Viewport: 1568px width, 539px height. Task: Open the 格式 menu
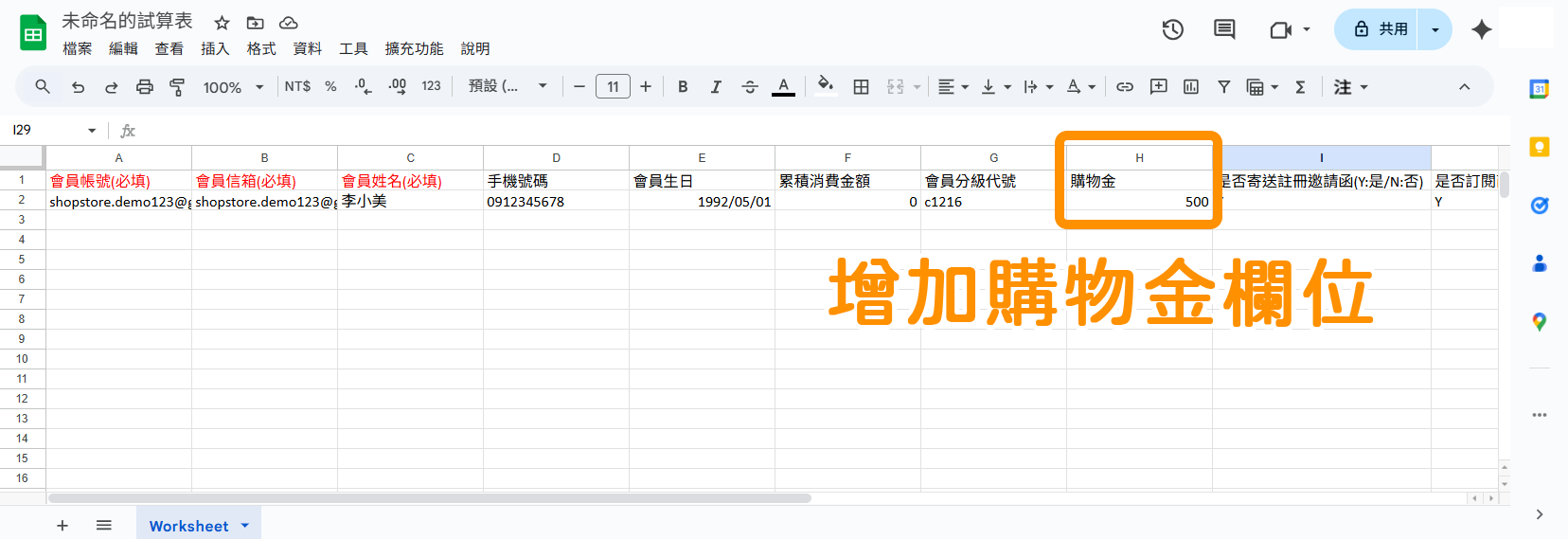pyautogui.click(x=261, y=48)
